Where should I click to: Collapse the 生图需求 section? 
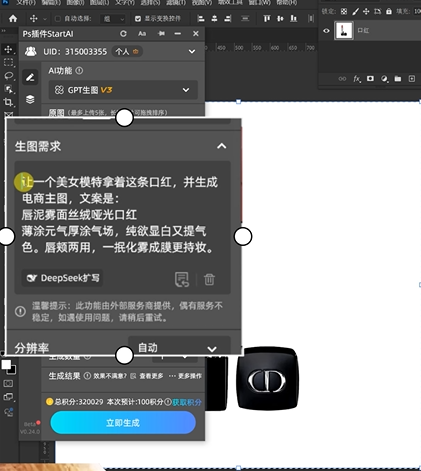(x=222, y=146)
